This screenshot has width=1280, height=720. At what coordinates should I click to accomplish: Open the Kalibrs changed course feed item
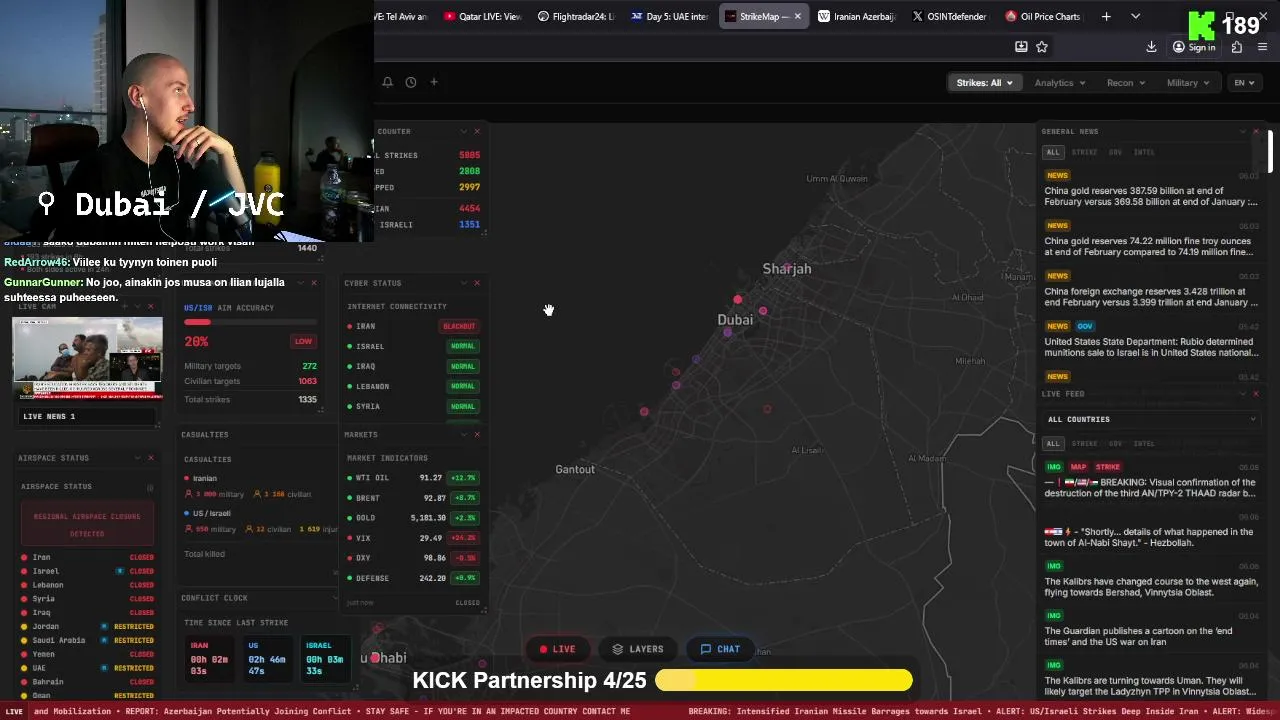pyautogui.click(x=1151, y=587)
